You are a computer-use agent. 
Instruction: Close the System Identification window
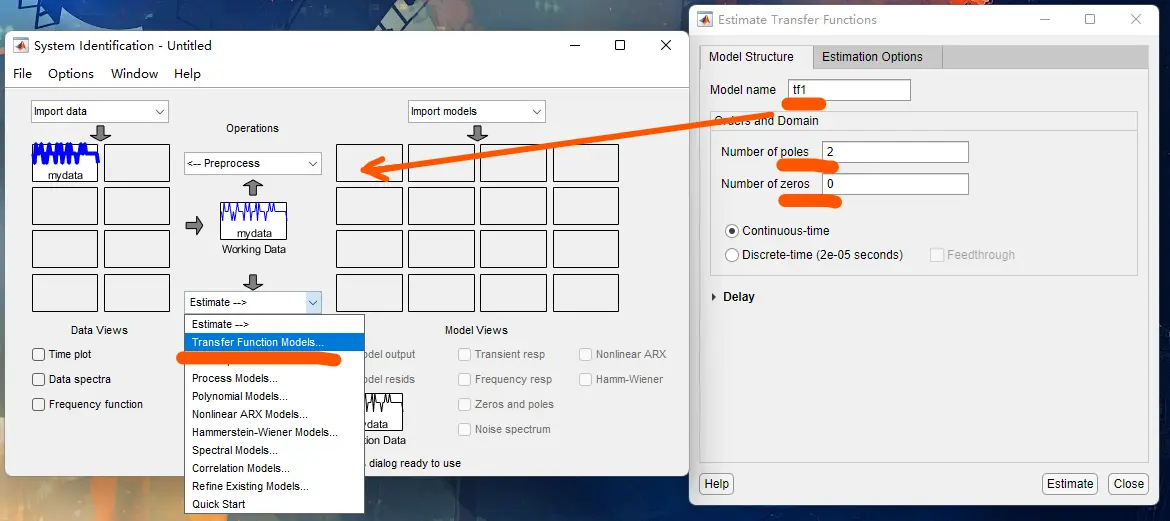coord(666,46)
